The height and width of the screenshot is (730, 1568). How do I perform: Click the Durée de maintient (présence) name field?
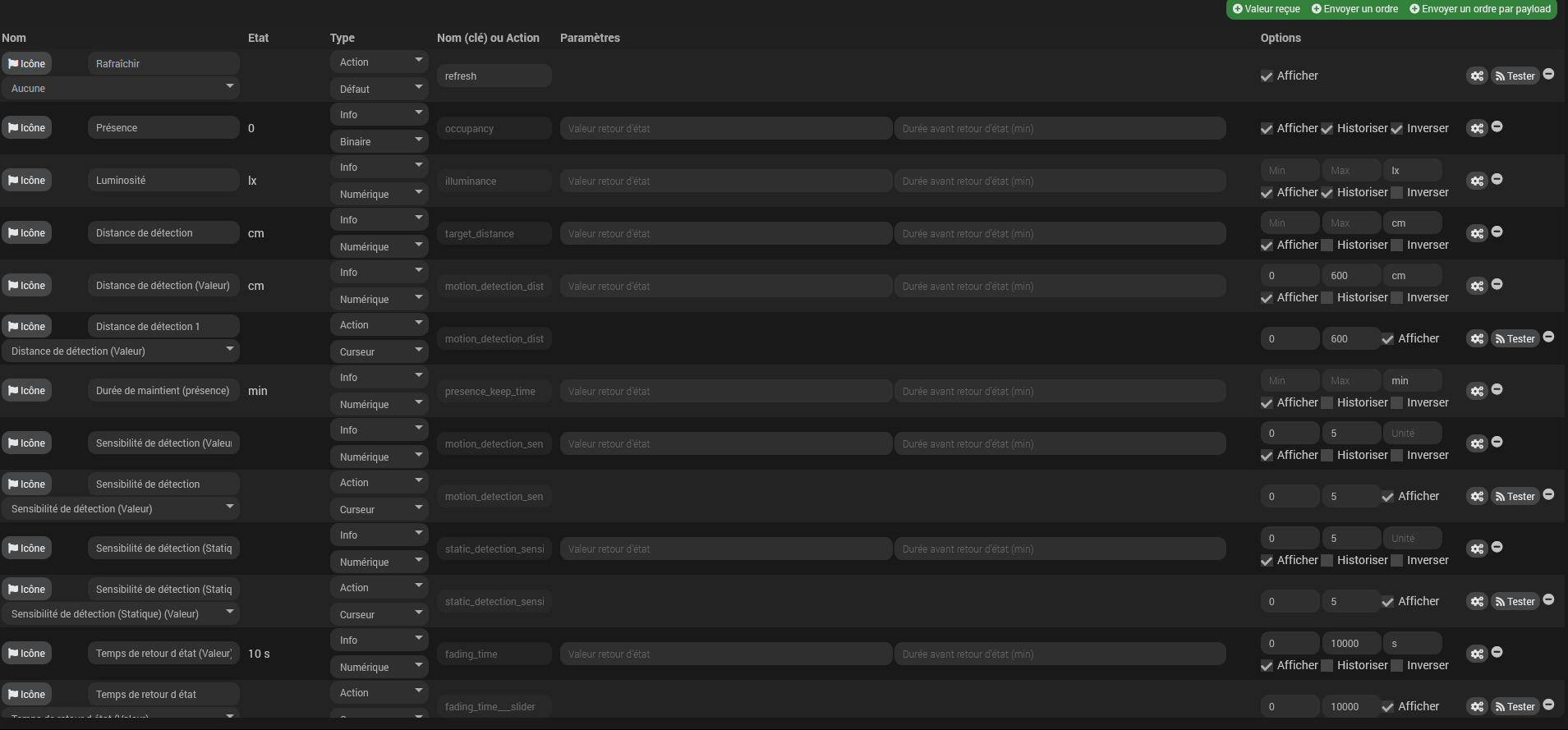tap(163, 390)
